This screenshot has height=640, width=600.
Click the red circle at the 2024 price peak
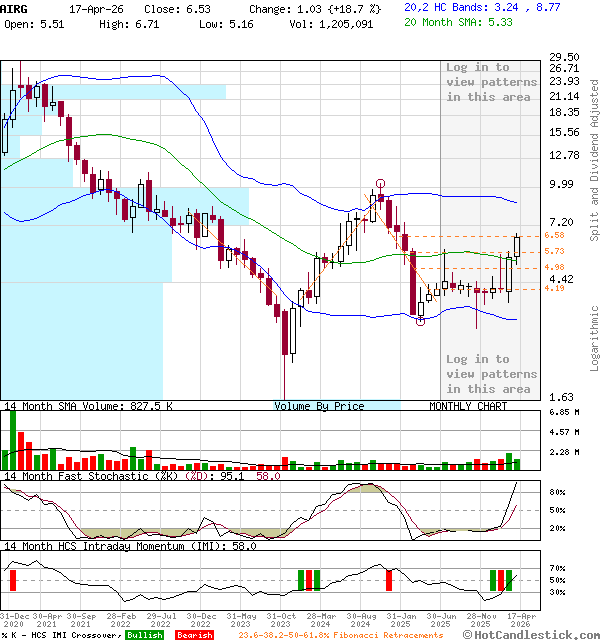[381, 184]
